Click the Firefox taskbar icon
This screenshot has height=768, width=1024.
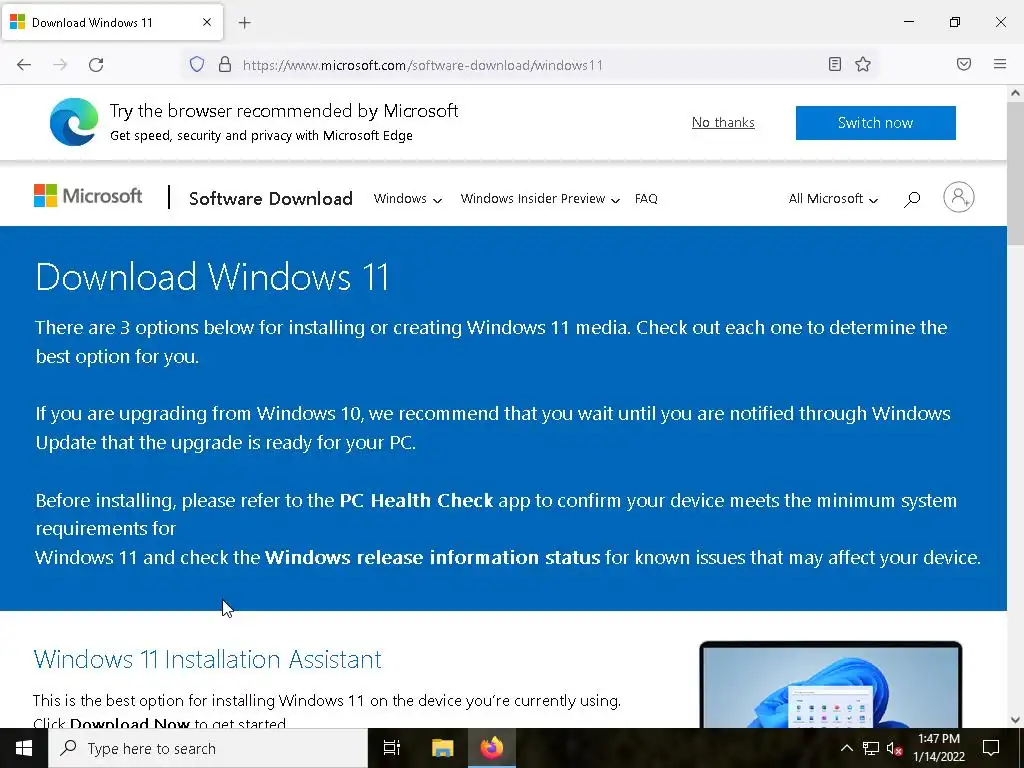492,748
